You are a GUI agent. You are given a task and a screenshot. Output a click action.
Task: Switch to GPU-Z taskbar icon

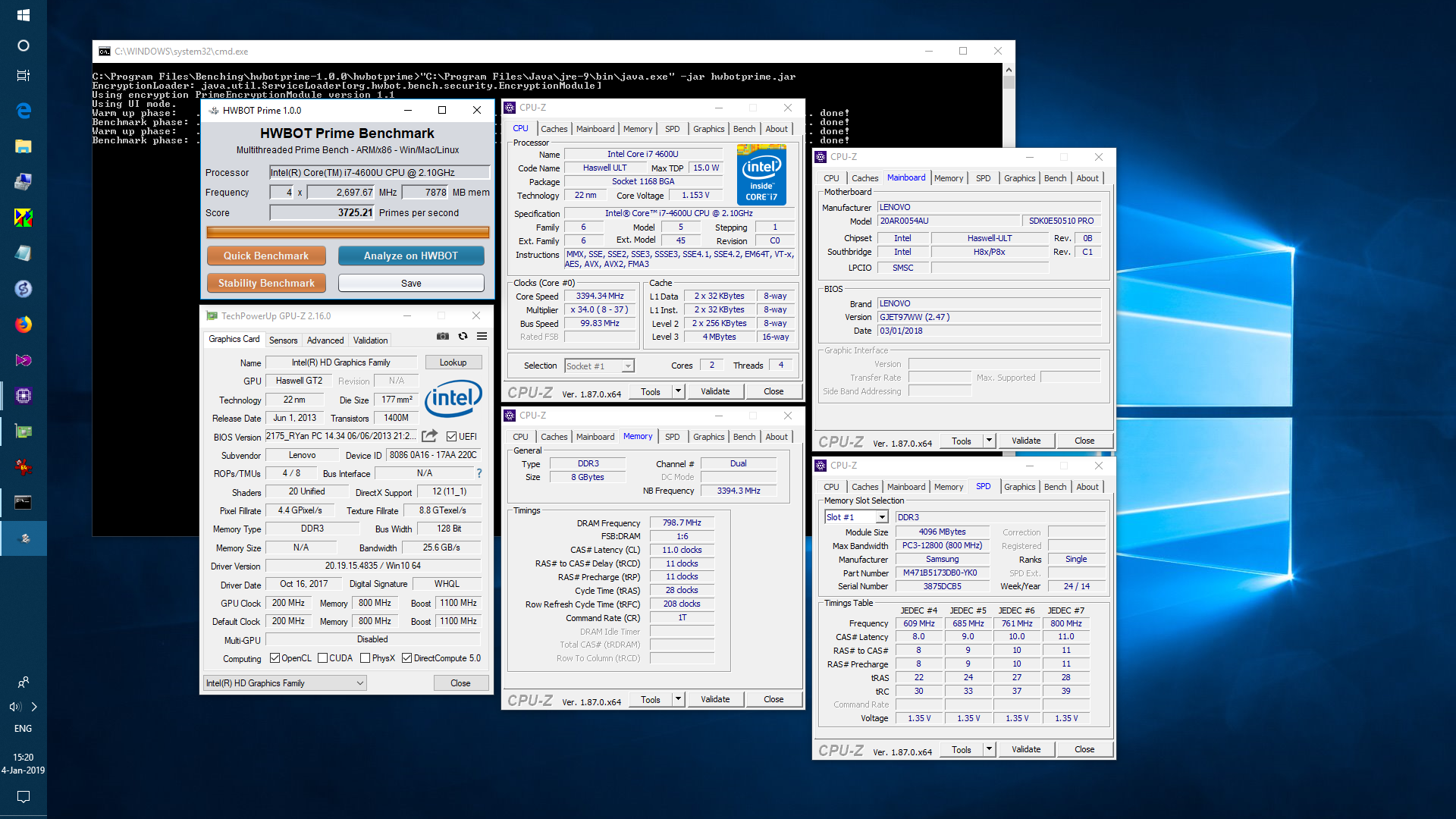(x=23, y=431)
